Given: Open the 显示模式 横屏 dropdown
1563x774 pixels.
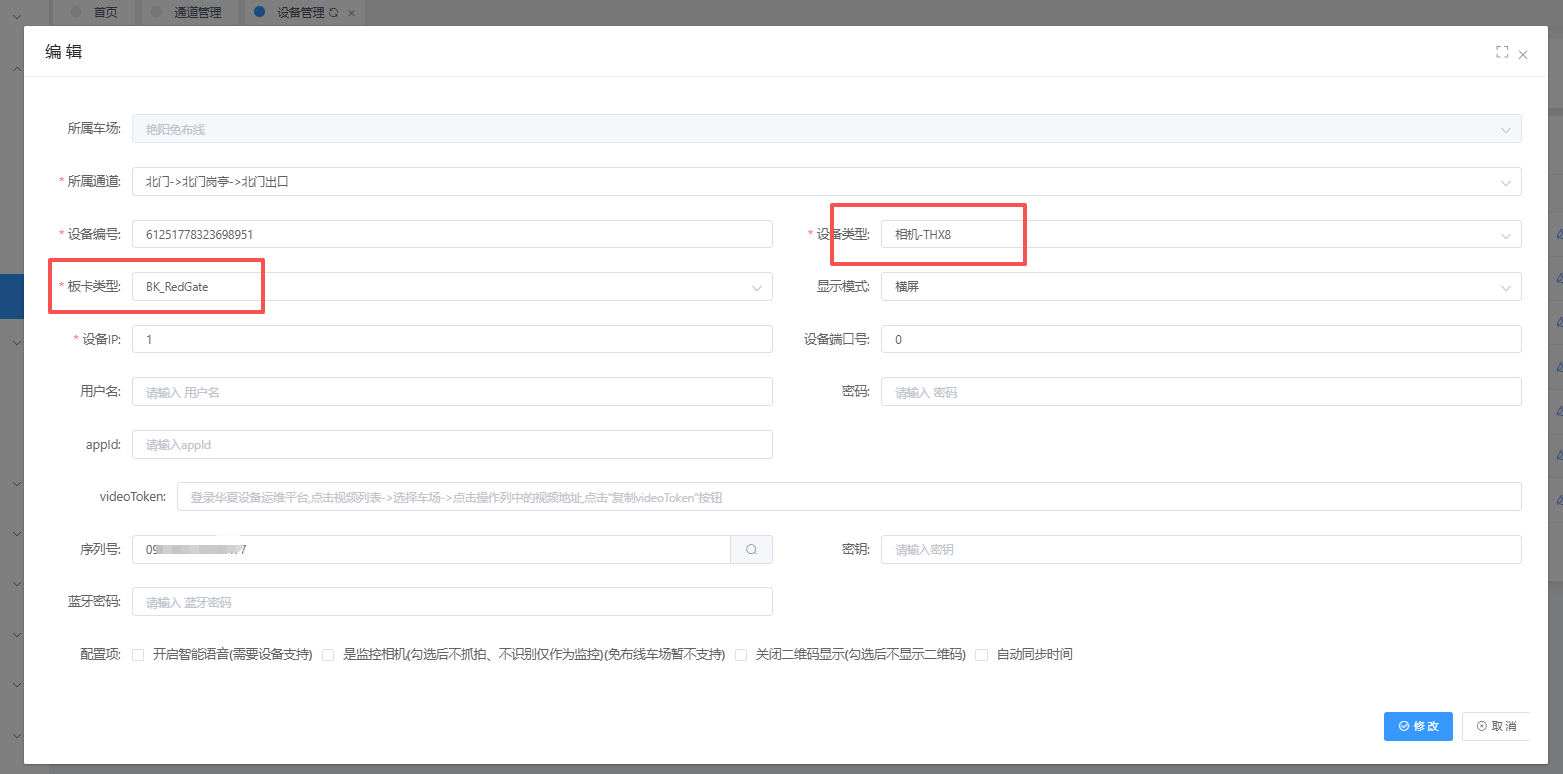Looking at the screenshot, I should [1201, 287].
